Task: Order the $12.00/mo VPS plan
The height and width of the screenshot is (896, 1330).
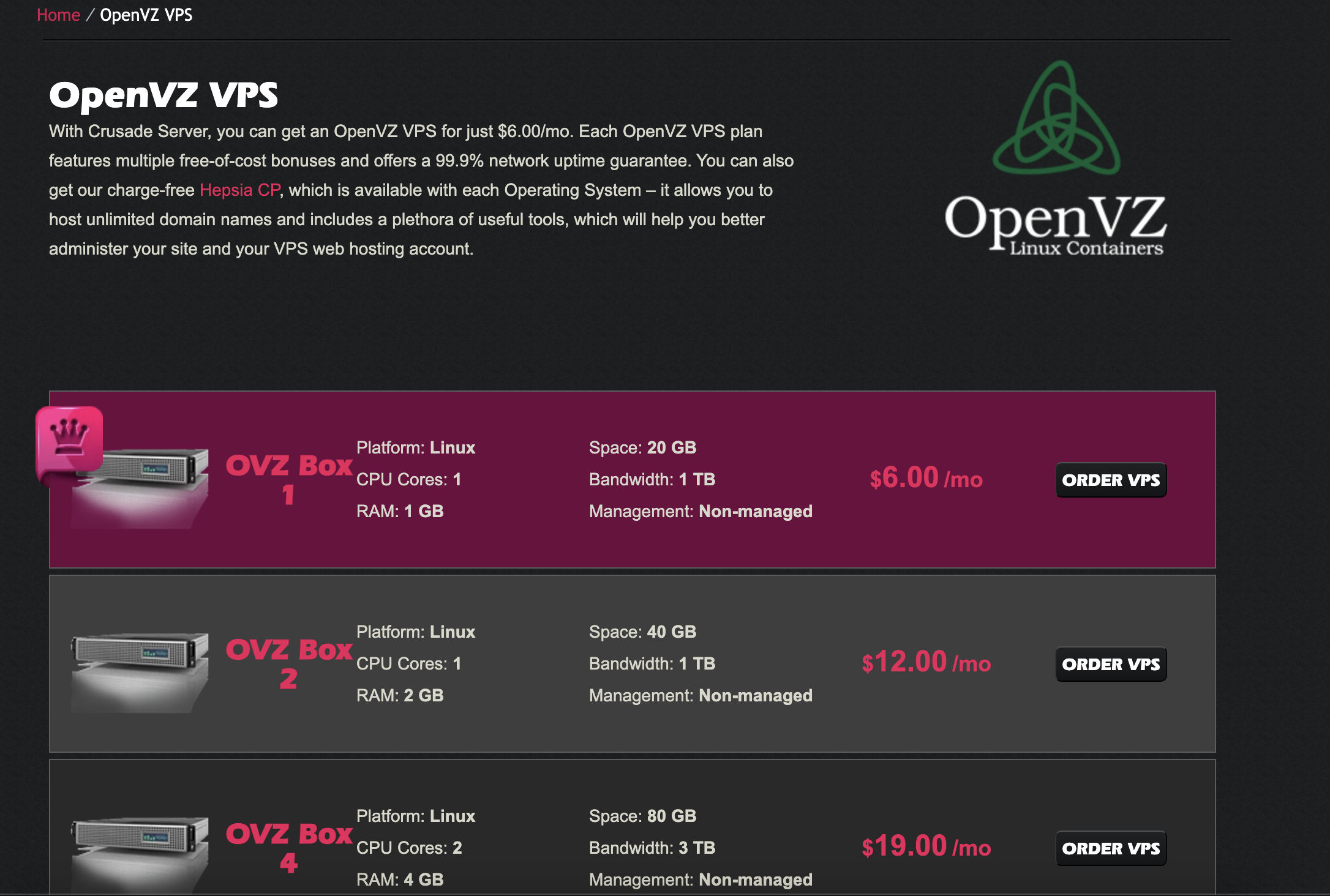Action: pyautogui.click(x=1111, y=664)
